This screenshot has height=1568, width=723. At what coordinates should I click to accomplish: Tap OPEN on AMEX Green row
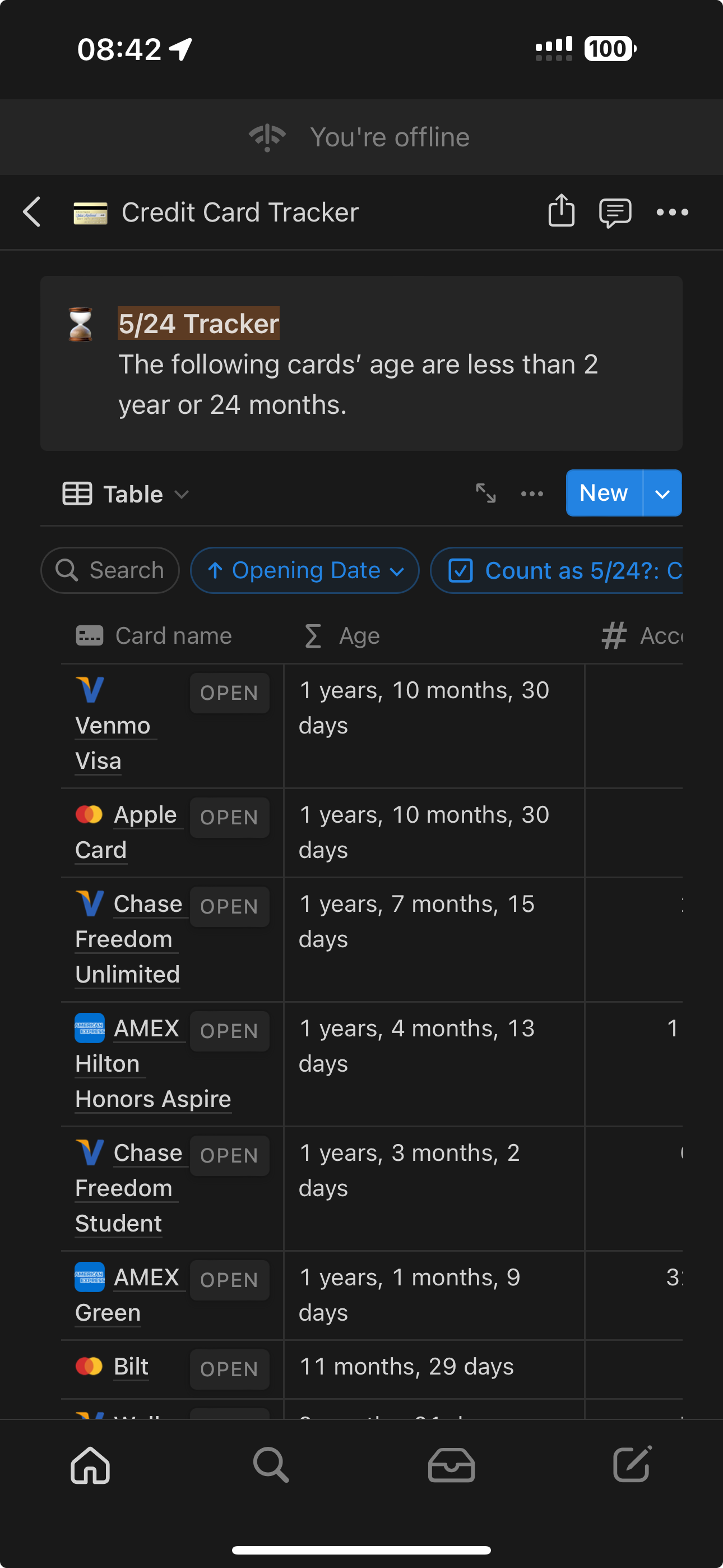229,1280
